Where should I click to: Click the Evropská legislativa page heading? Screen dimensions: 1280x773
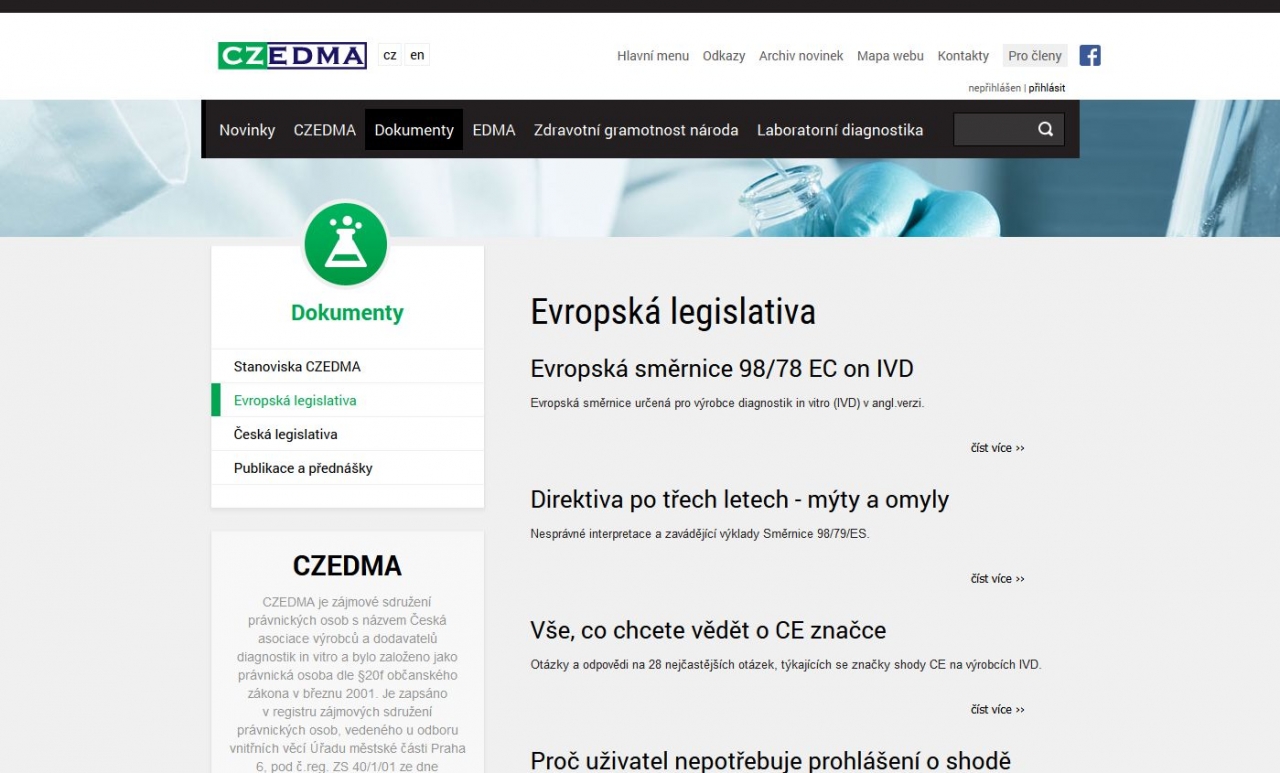tap(673, 311)
